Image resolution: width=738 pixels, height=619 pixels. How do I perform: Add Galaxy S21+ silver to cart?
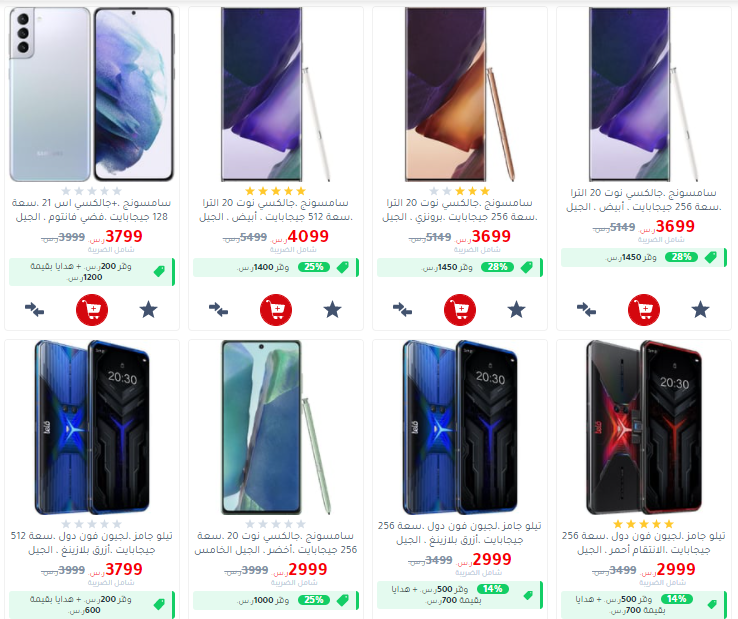pyautogui.click(x=92, y=310)
